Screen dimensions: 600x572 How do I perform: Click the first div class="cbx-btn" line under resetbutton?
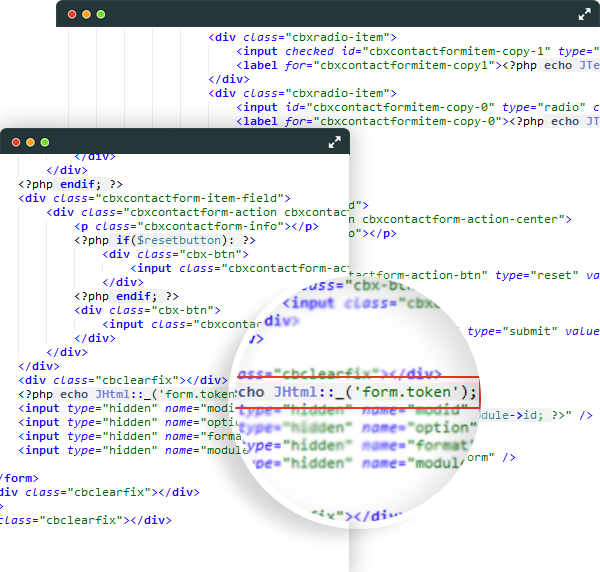point(175,254)
